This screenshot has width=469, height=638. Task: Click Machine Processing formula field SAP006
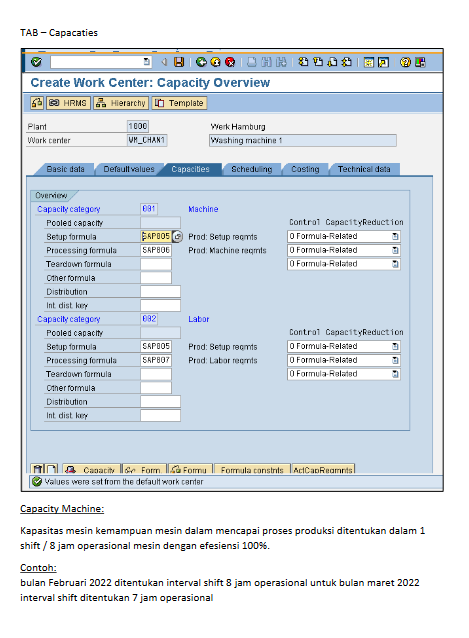point(156,250)
